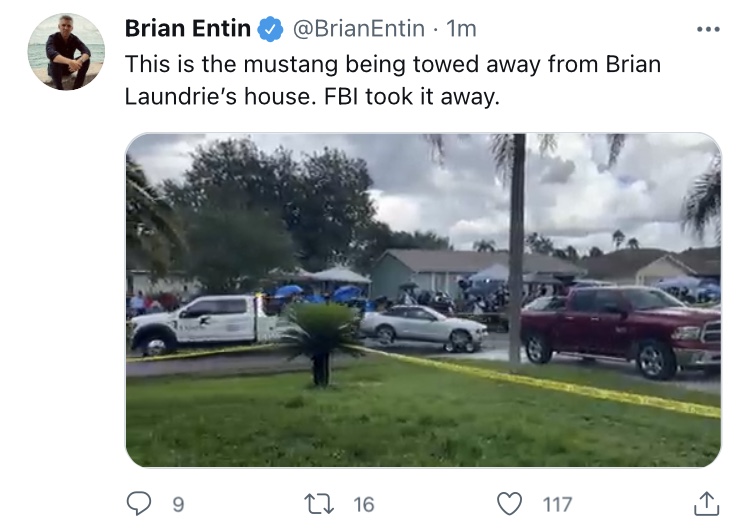736x531 pixels.
Task: Go to @BrianEntin handle
Action: click(x=359, y=29)
